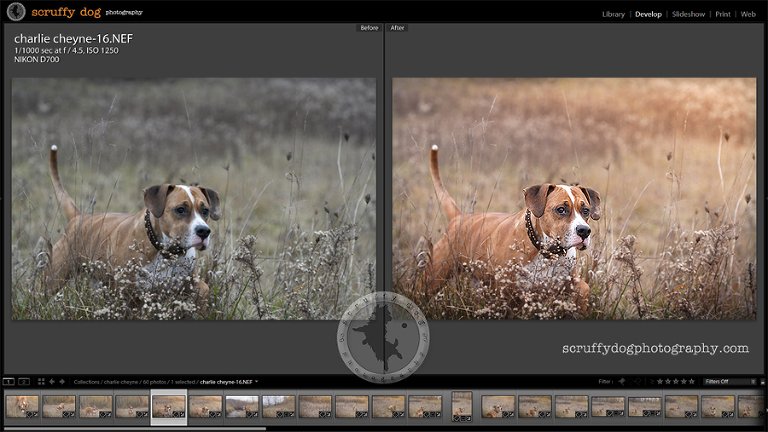Set the filter rating to five stars
This screenshot has width=768, height=432.
tap(691, 381)
